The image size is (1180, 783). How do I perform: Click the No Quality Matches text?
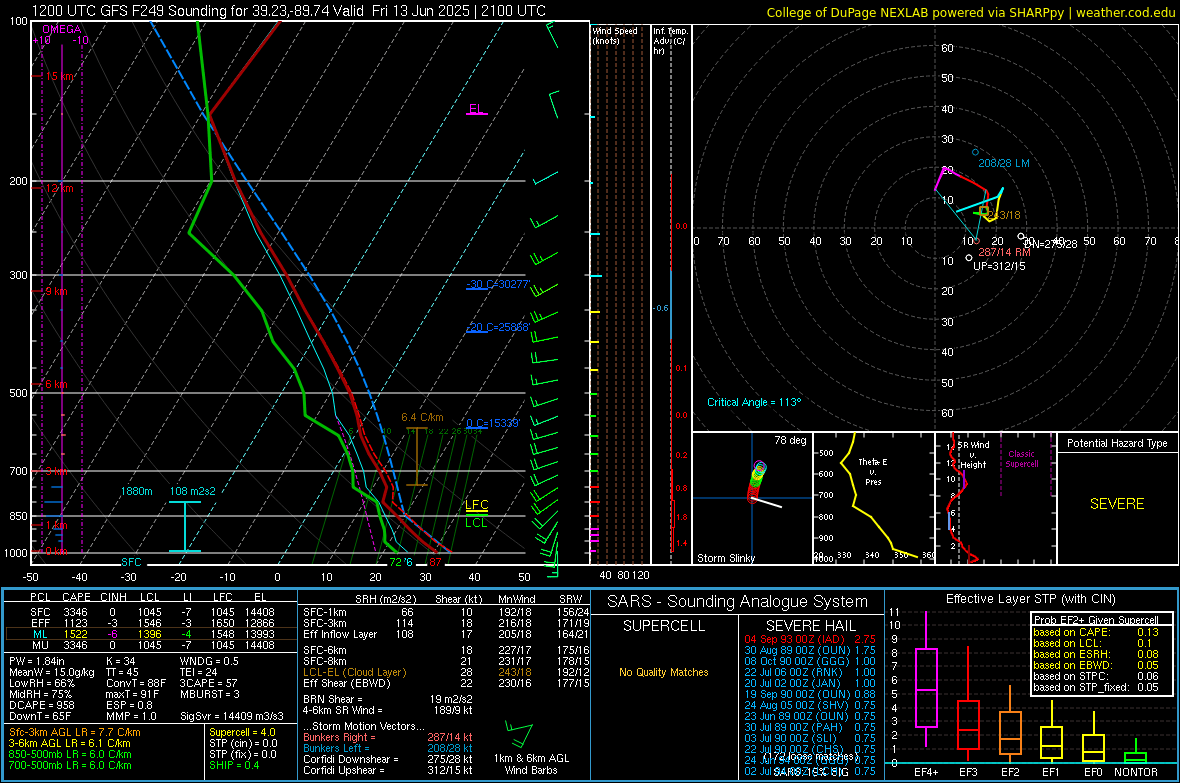tap(664, 672)
